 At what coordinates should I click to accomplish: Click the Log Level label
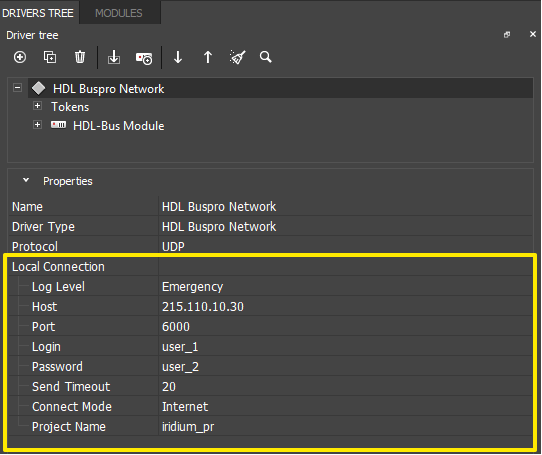(x=58, y=287)
